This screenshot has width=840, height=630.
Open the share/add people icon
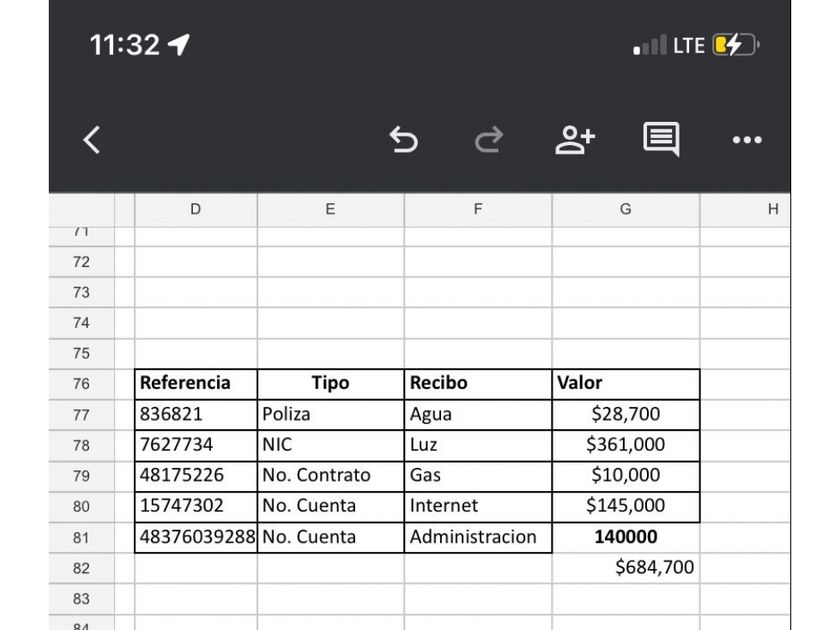tap(575, 140)
